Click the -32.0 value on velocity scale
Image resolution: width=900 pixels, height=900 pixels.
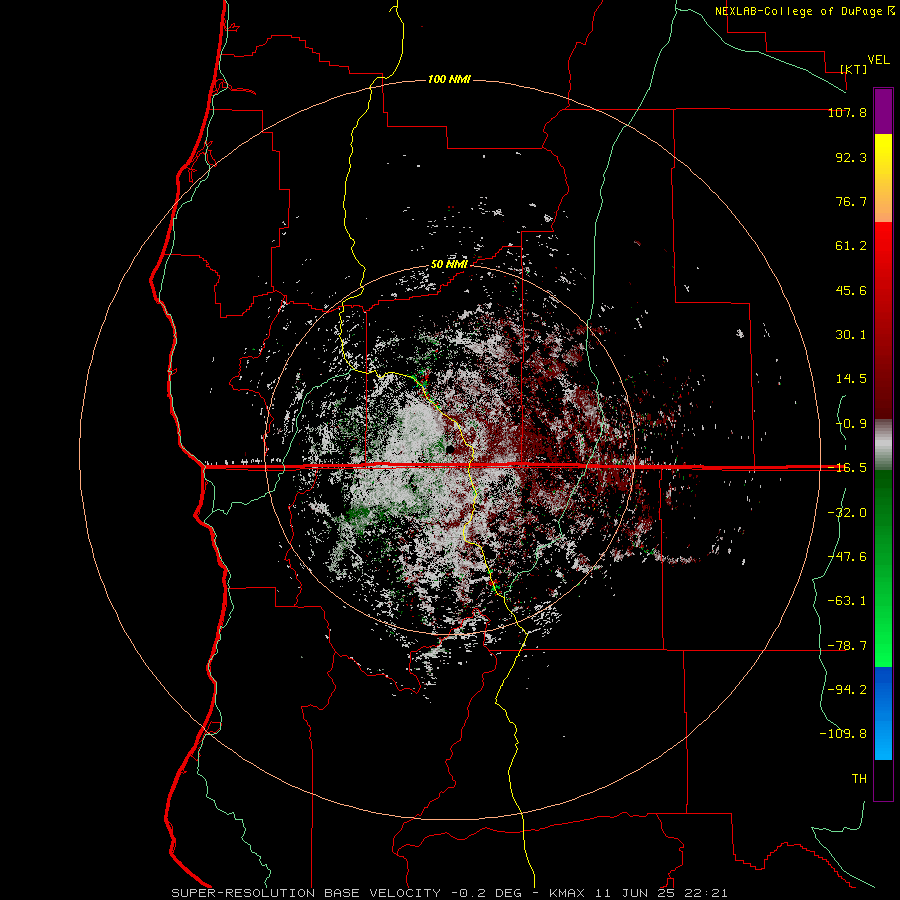[x=847, y=513]
